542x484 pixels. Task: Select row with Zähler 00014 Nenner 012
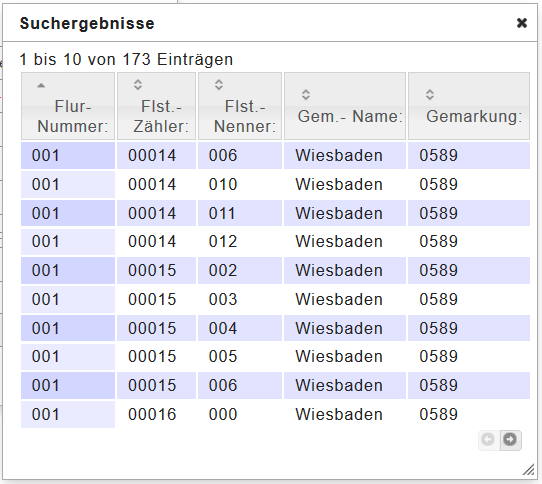275,242
